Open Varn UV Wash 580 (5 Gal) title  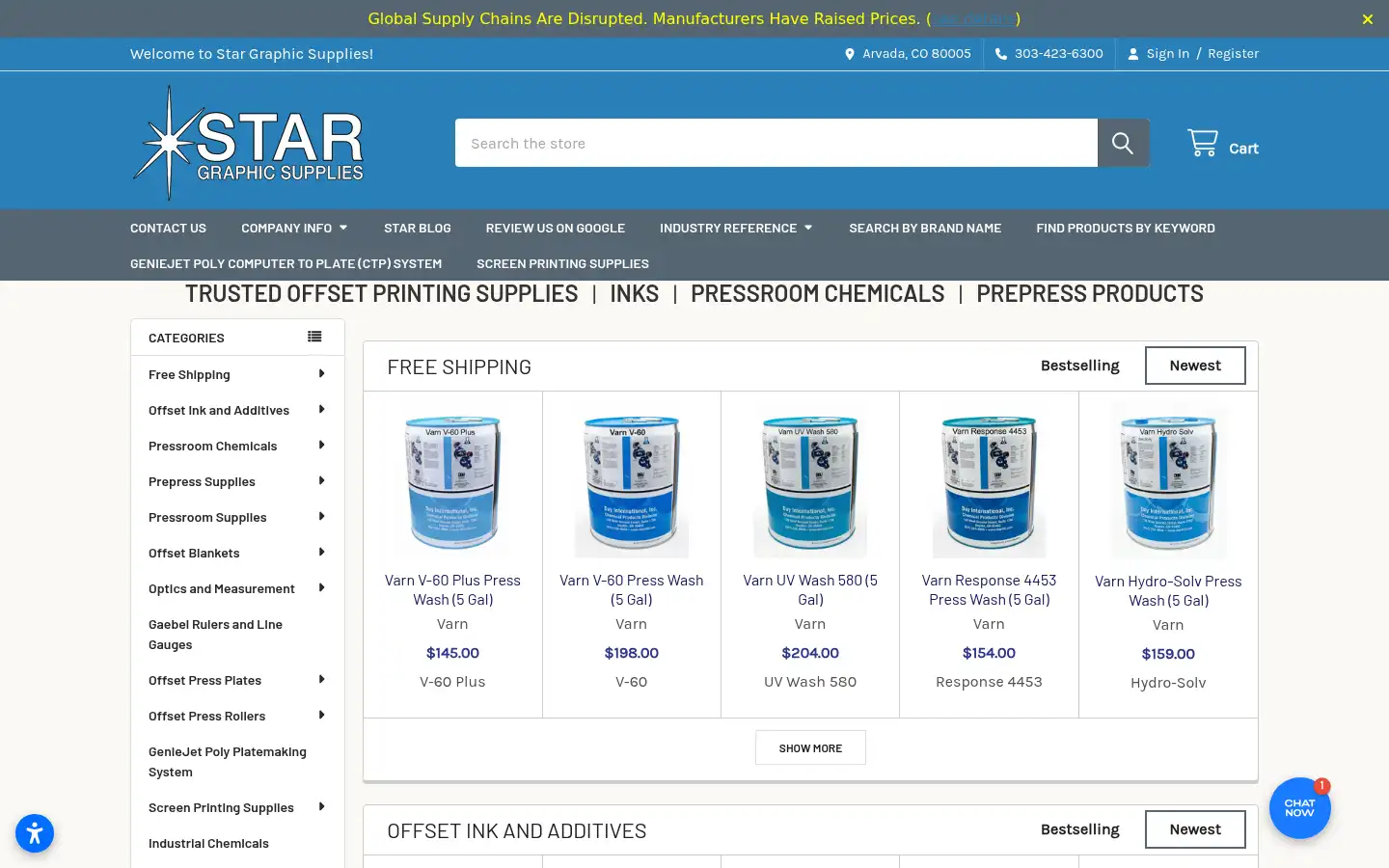click(810, 589)
